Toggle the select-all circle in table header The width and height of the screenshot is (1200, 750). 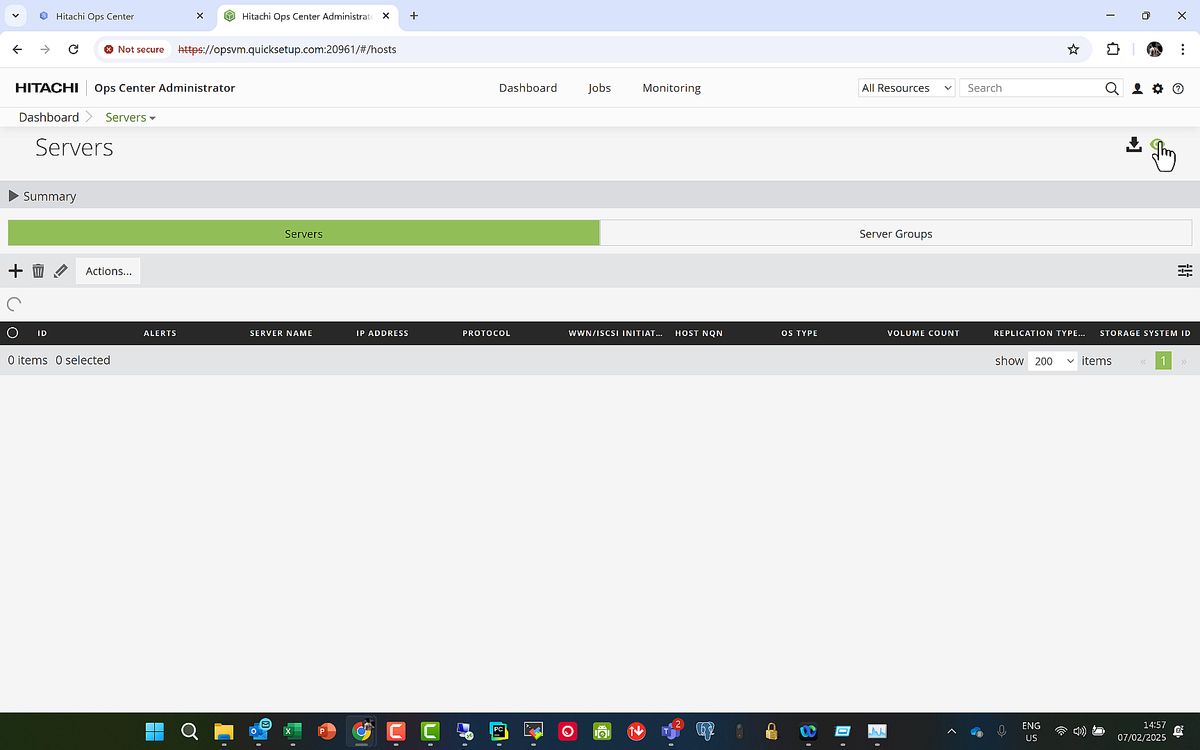tap(13, 333)
